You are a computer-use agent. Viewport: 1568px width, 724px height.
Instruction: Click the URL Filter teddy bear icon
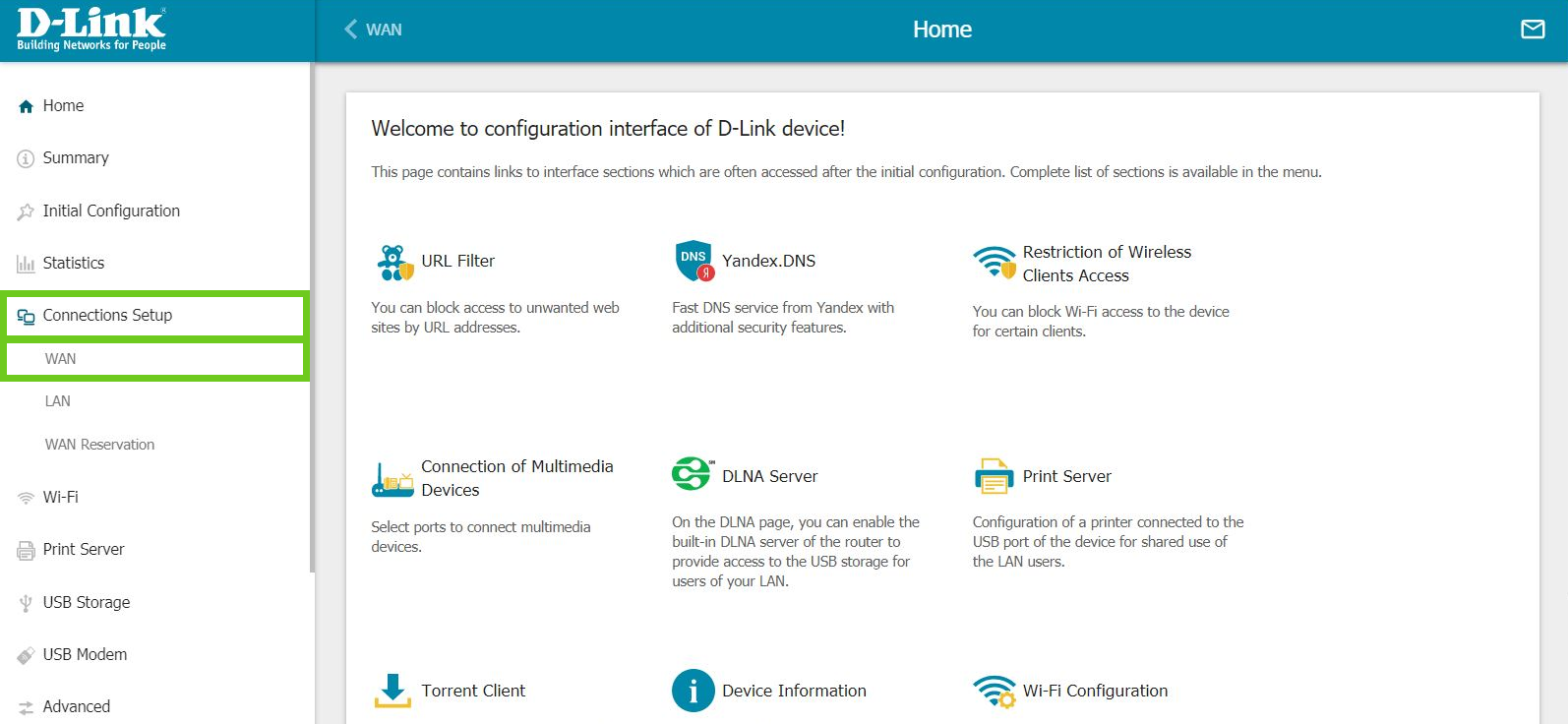394,262
